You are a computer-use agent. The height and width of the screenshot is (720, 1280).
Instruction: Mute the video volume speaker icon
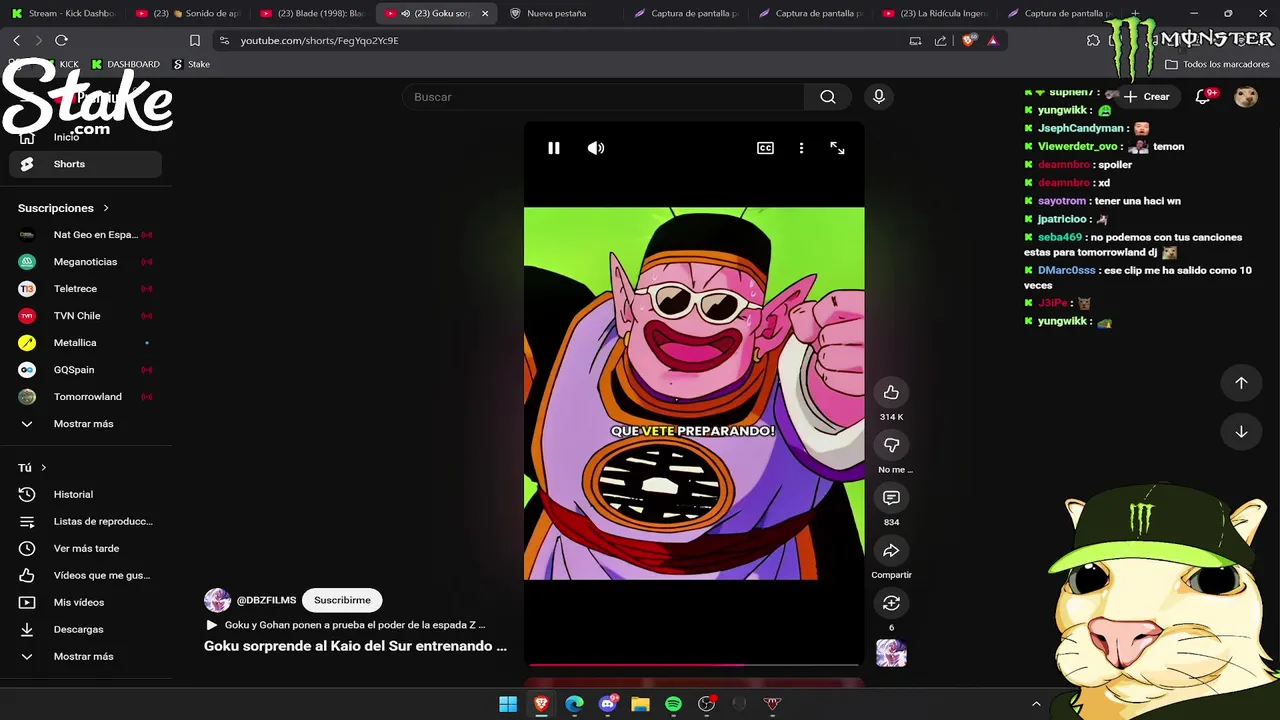596,148
